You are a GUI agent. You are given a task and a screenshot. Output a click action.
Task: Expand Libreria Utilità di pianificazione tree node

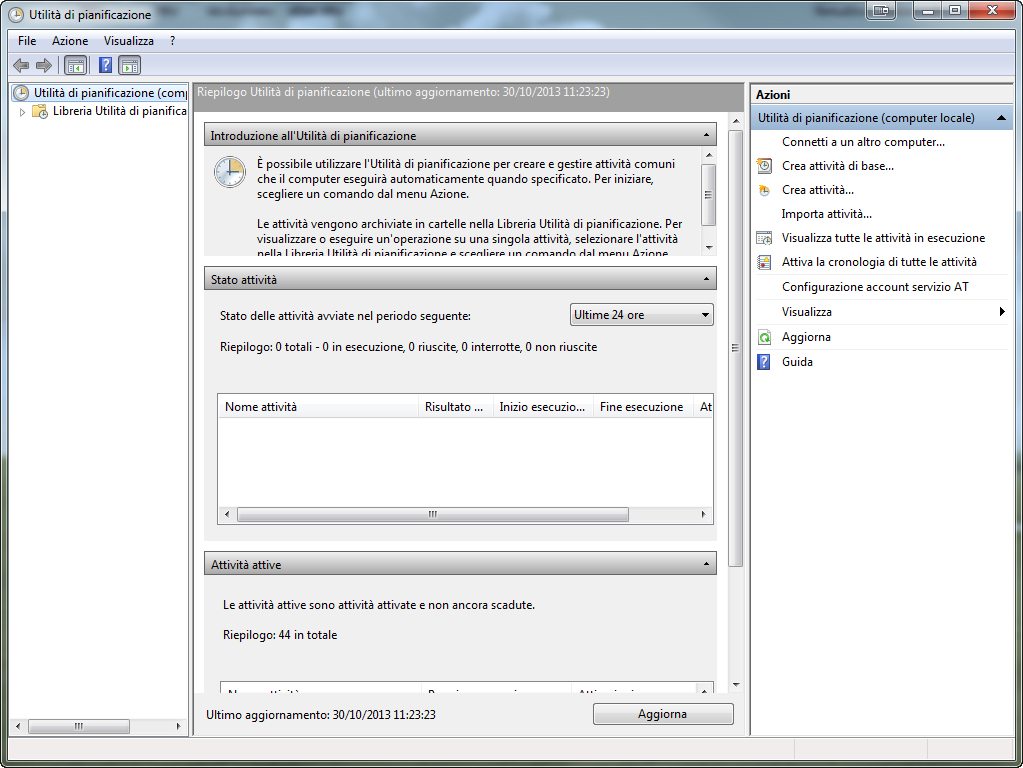coord(24,112)
